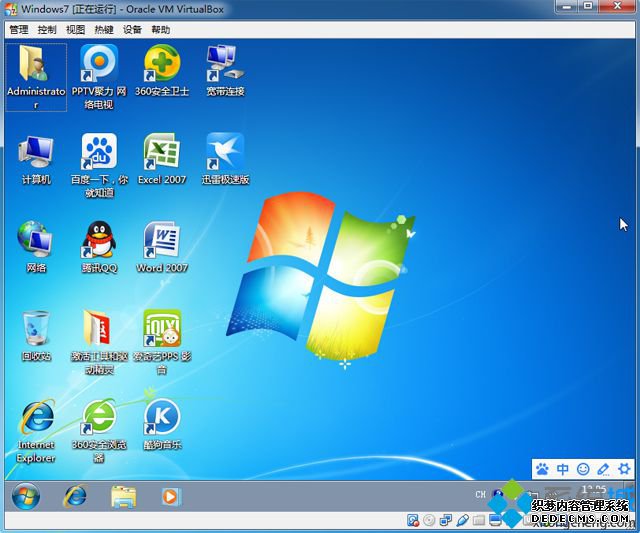Click the VirtualBox optical disc status icon
The width and height of the screenshot is (640, 533).
pyautogui.click(x=429, y=520)
